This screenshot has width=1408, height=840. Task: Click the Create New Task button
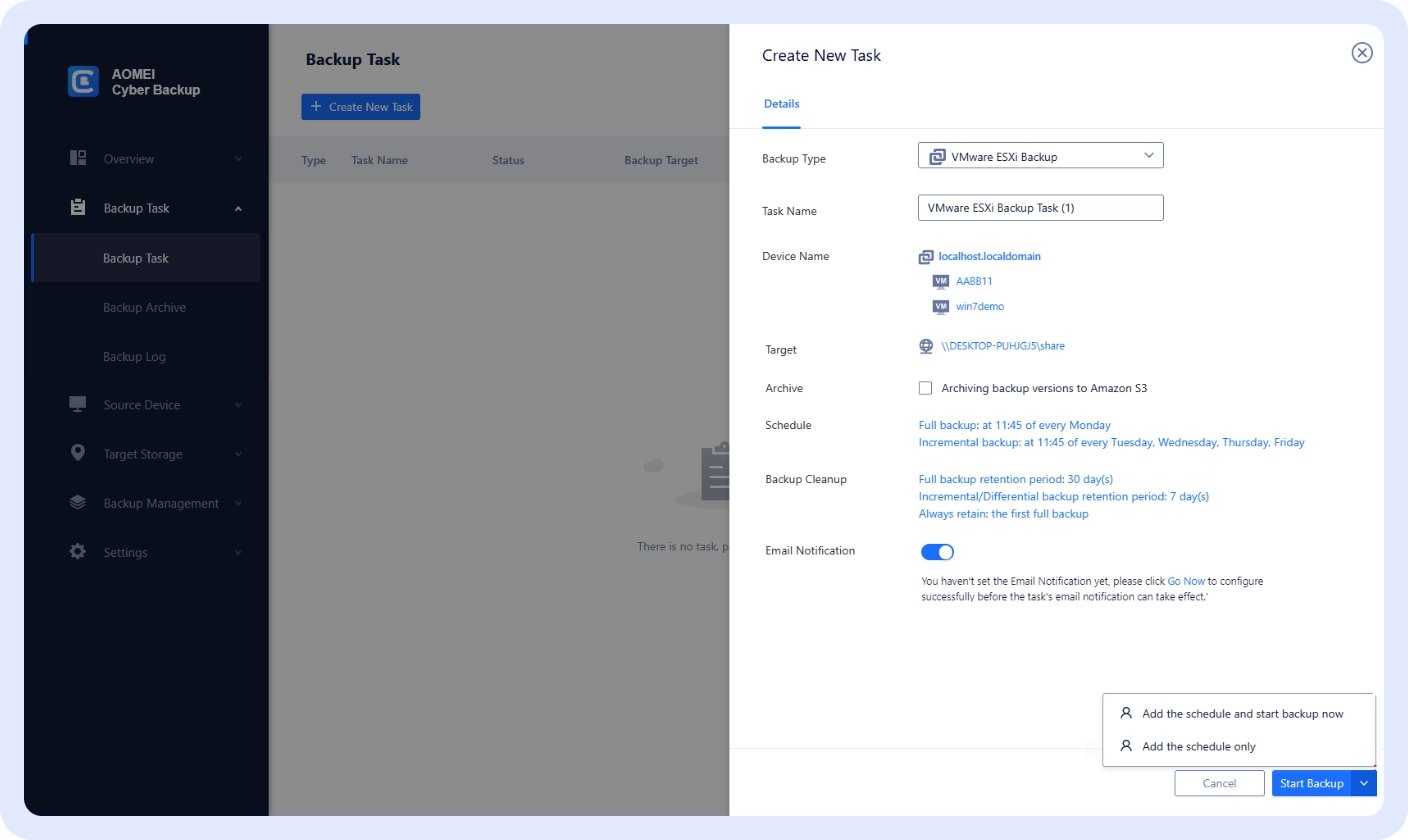361,107
